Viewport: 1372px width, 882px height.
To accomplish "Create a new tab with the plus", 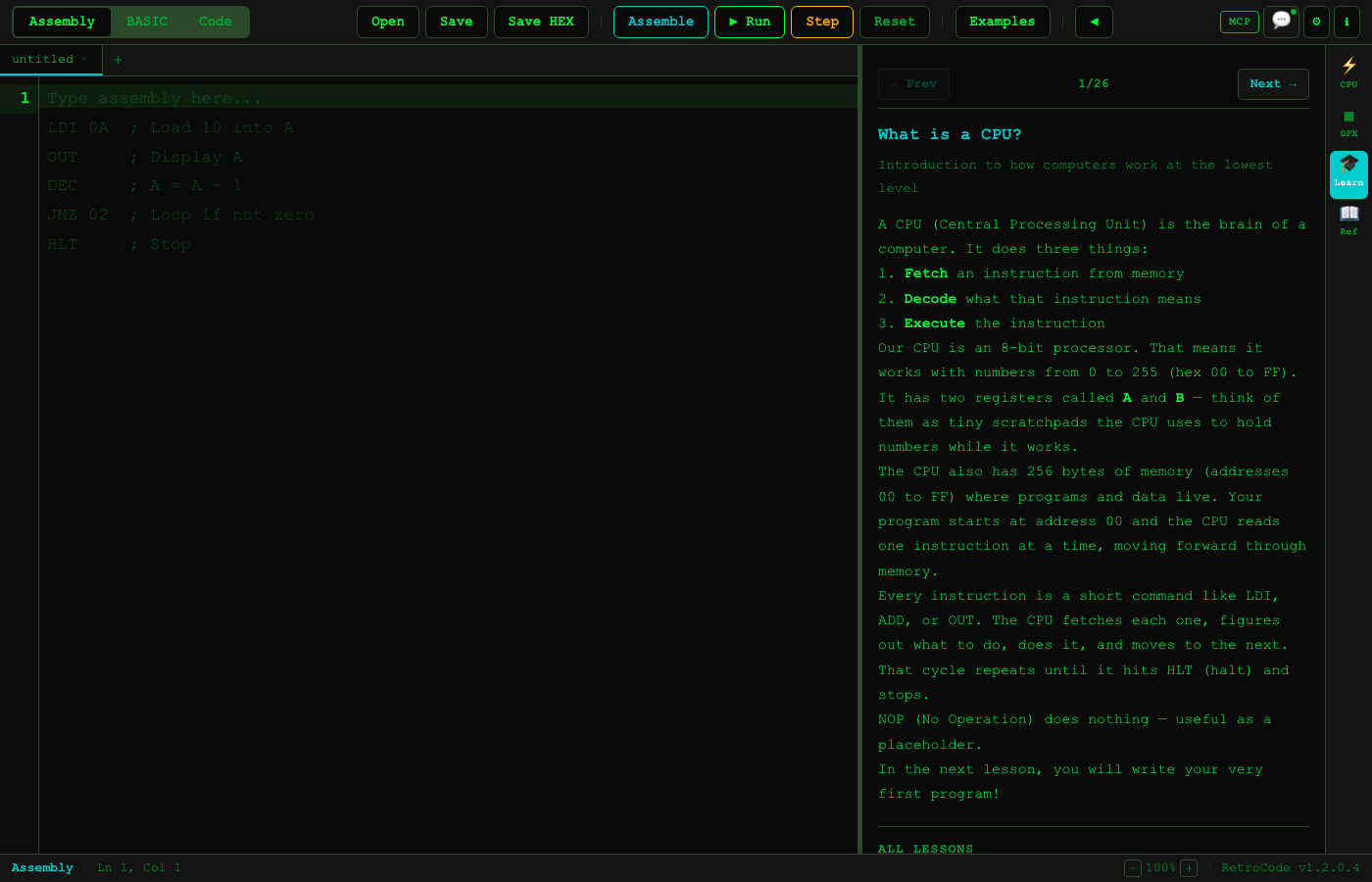I will (x=117, y=60).
